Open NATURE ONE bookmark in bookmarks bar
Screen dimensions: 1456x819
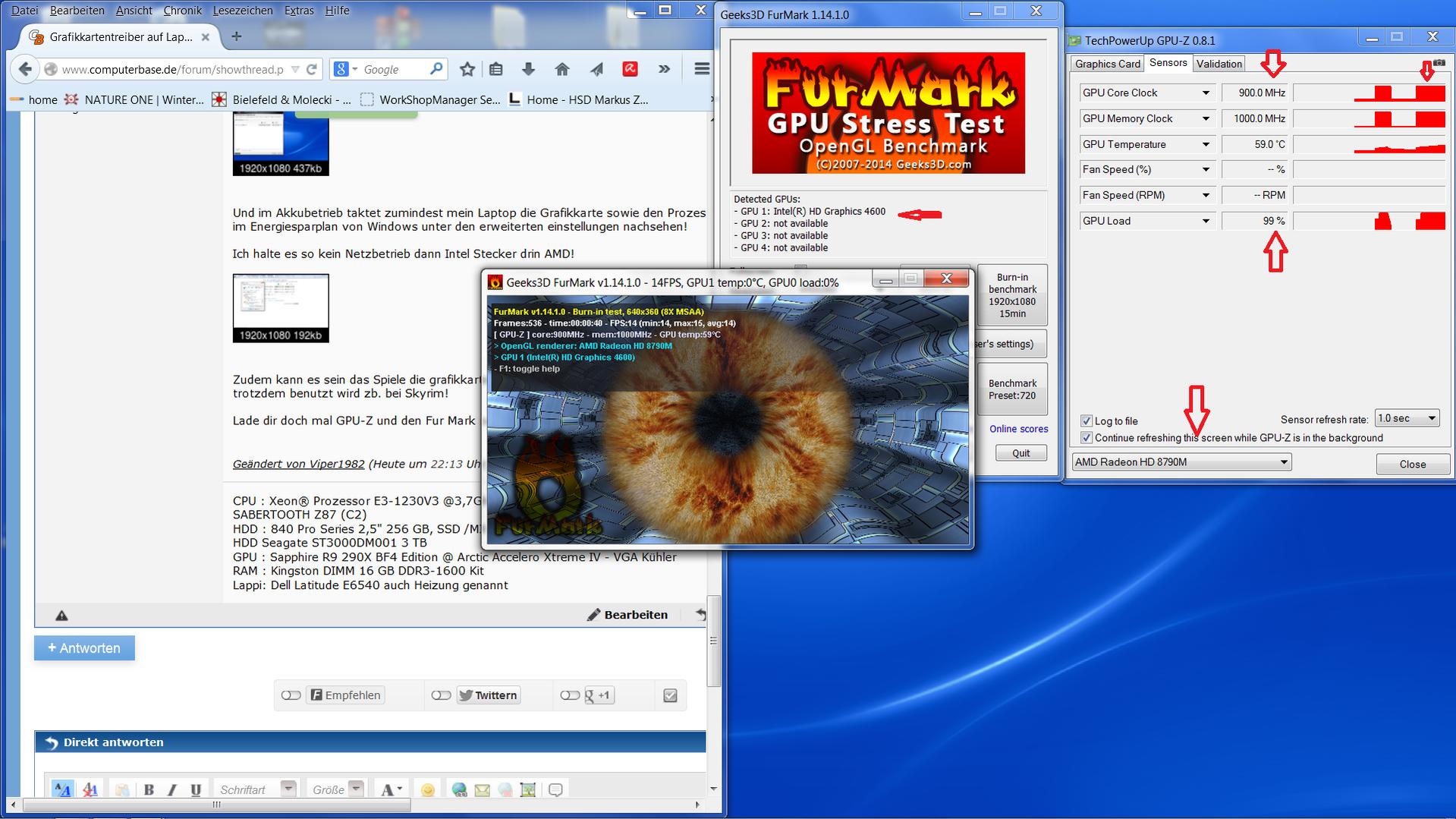click(134, 99)
